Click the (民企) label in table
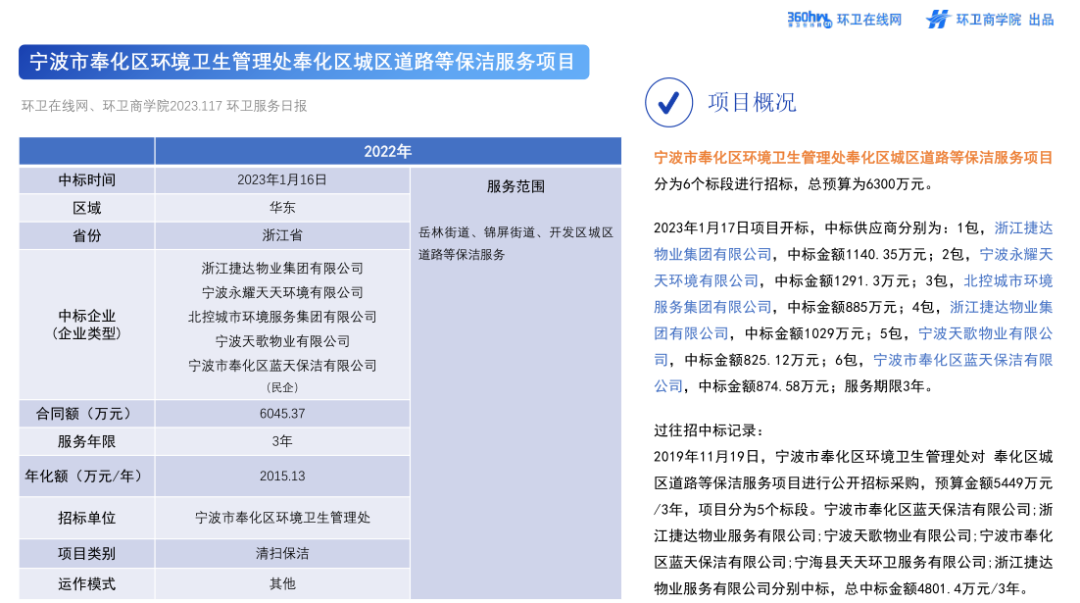This screenshot has width=1080, height=603. (x=282, y=387)
